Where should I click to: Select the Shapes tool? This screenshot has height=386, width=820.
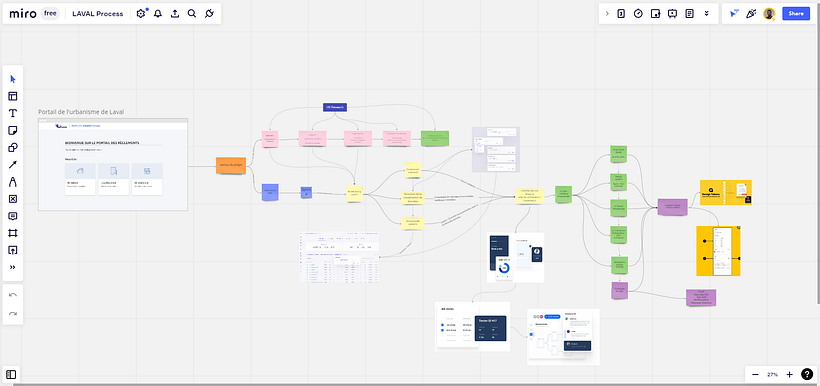[x=13, y=147]
